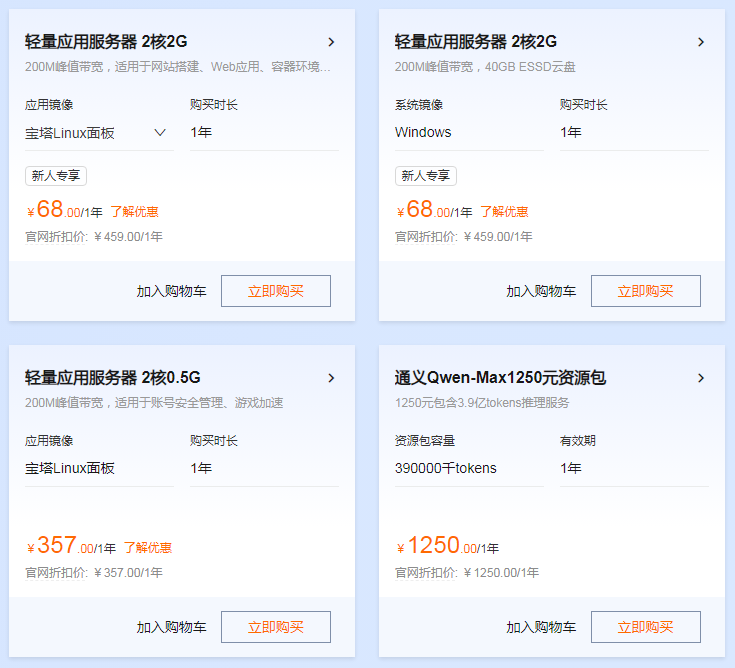The image size is (735, 668).
Task: Expand the 宝塔Linux面板 image dropdown in 2核2G card
Action: click(160, 132)
